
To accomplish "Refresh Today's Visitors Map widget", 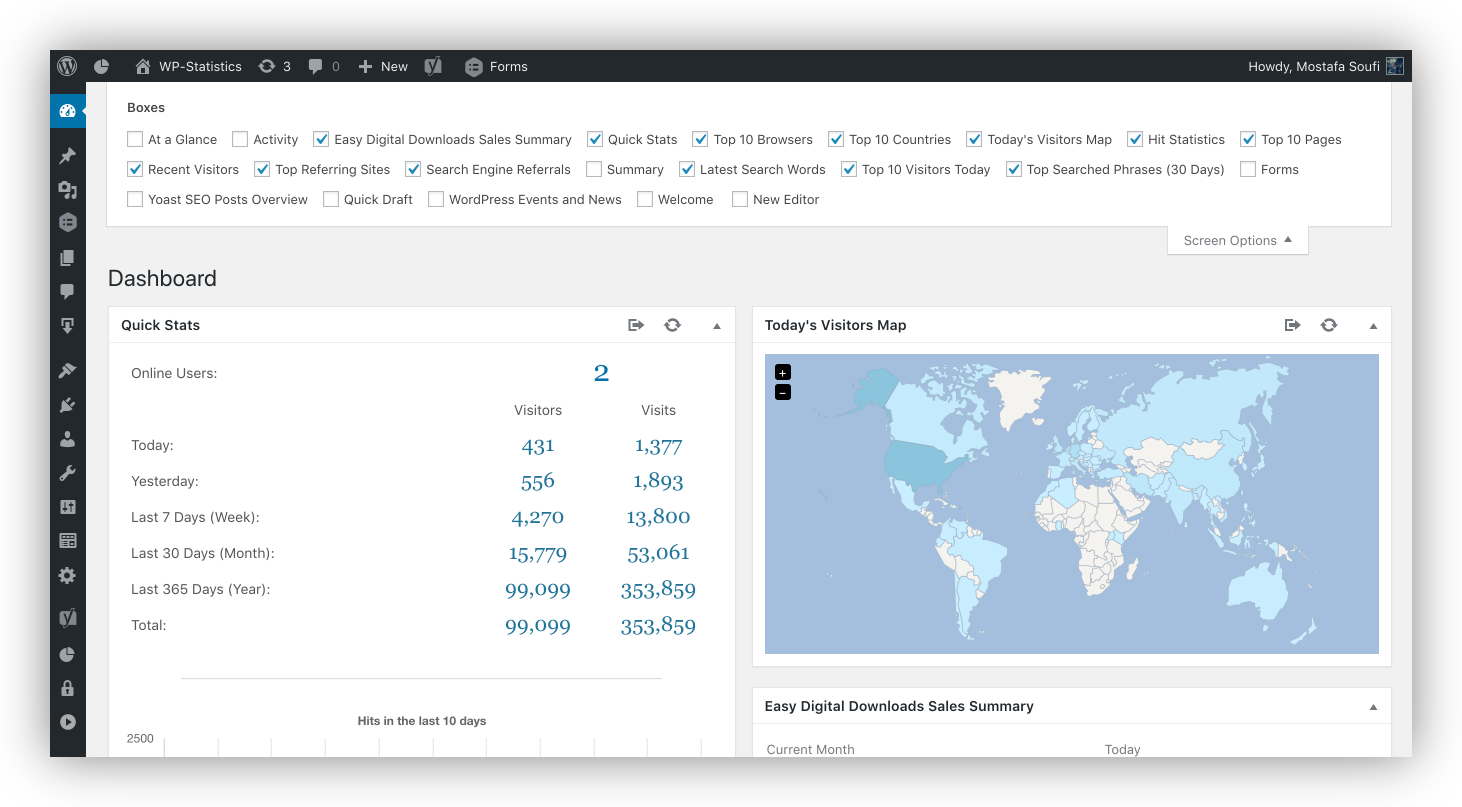I will [x=1328, y=325].
